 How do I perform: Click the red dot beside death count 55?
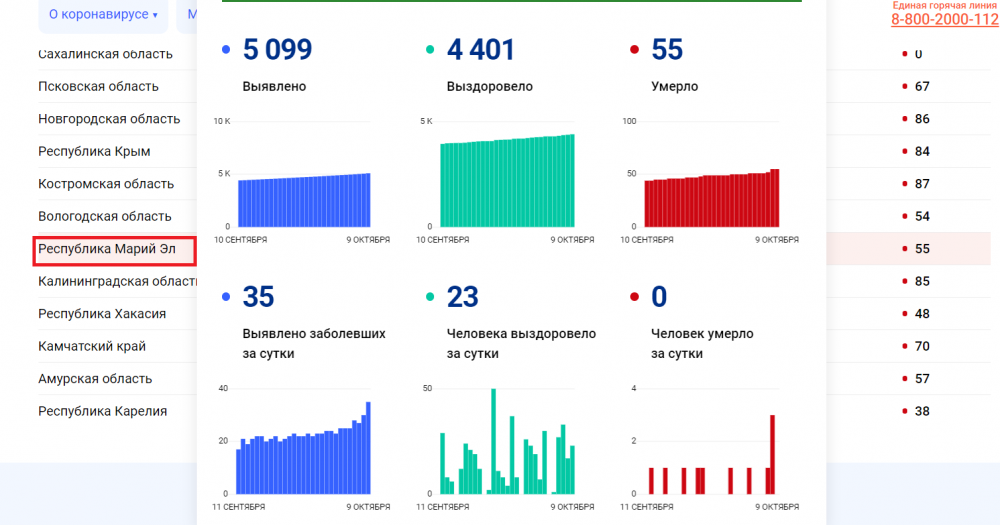904,249
